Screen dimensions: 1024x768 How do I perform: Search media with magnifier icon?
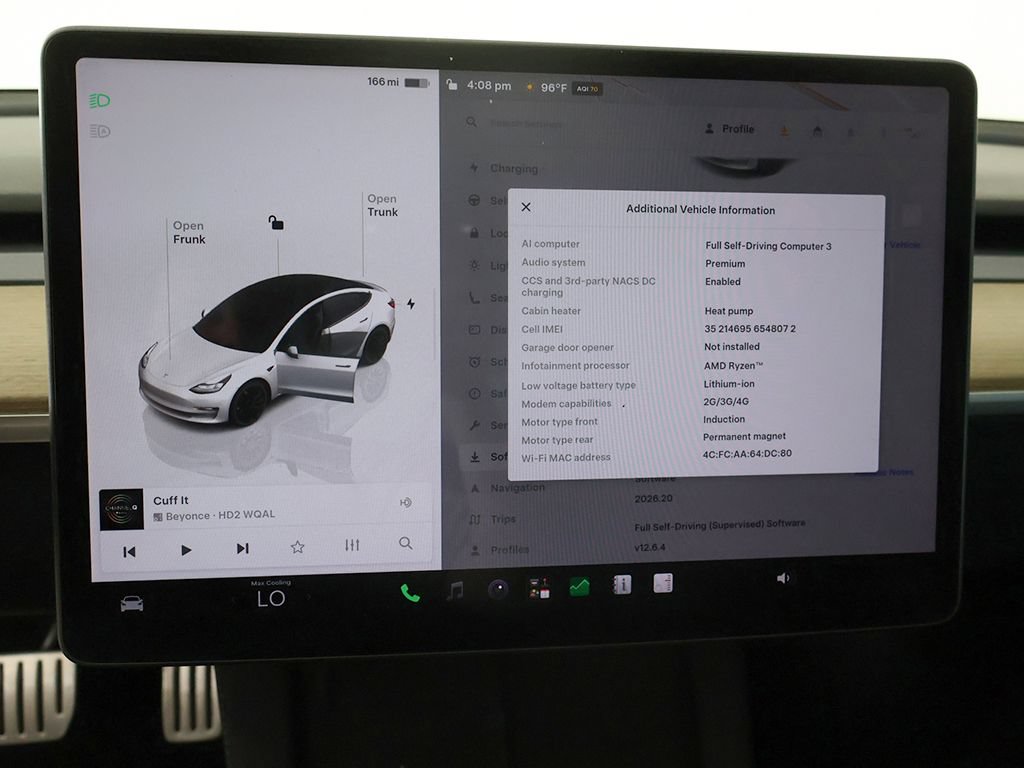click(x=406, y=543)
